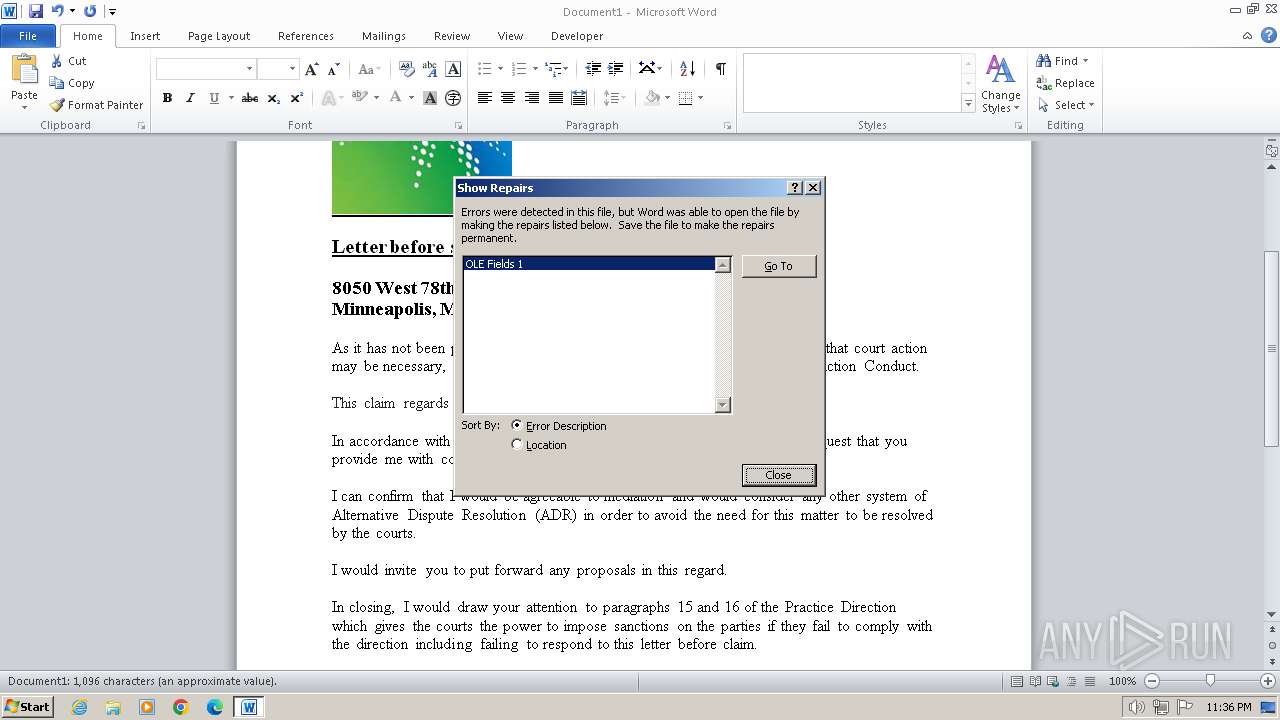Screen dimensions: 1280x720
Task: Click the taskbar clock showing 11:36 PM
Action: (1229, 707)
